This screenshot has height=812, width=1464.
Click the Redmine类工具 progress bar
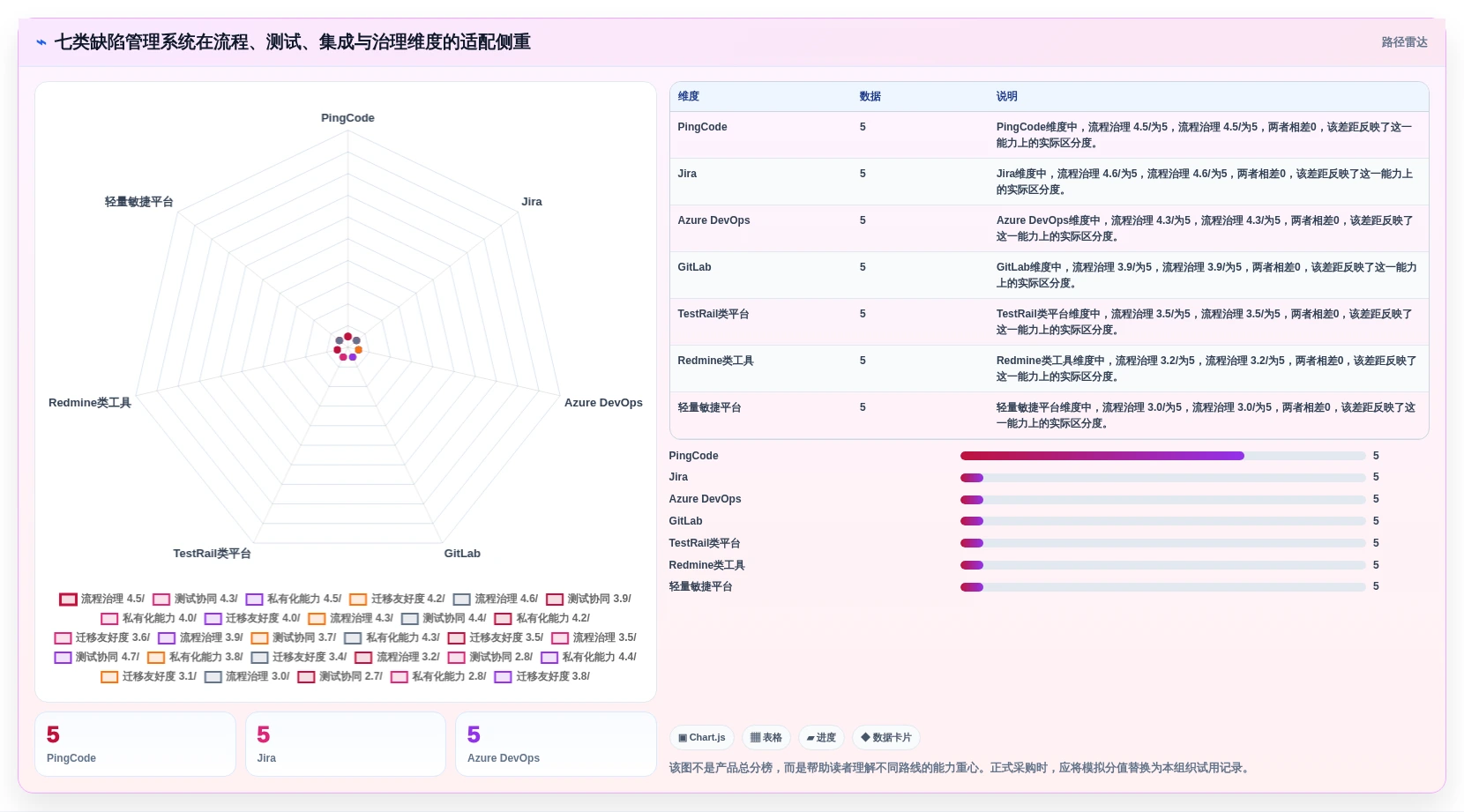1162,565
